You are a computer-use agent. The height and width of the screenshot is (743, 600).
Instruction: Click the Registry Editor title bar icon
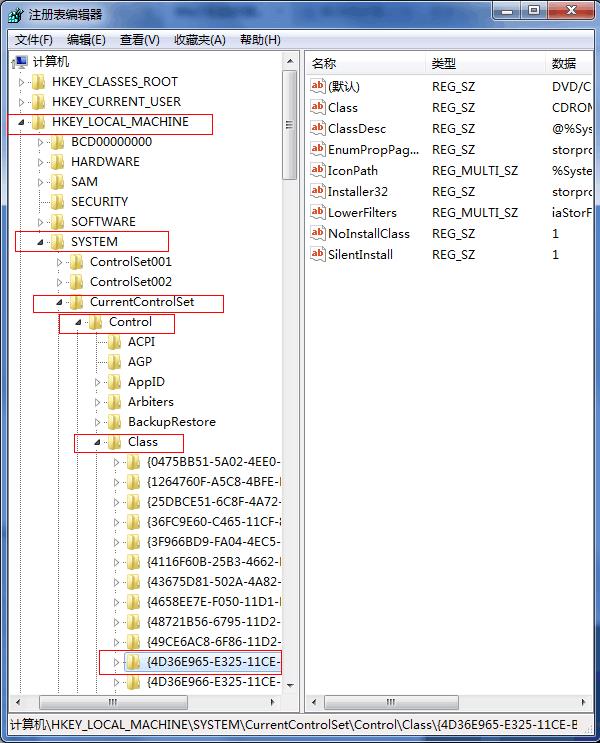tap(13, 14)
